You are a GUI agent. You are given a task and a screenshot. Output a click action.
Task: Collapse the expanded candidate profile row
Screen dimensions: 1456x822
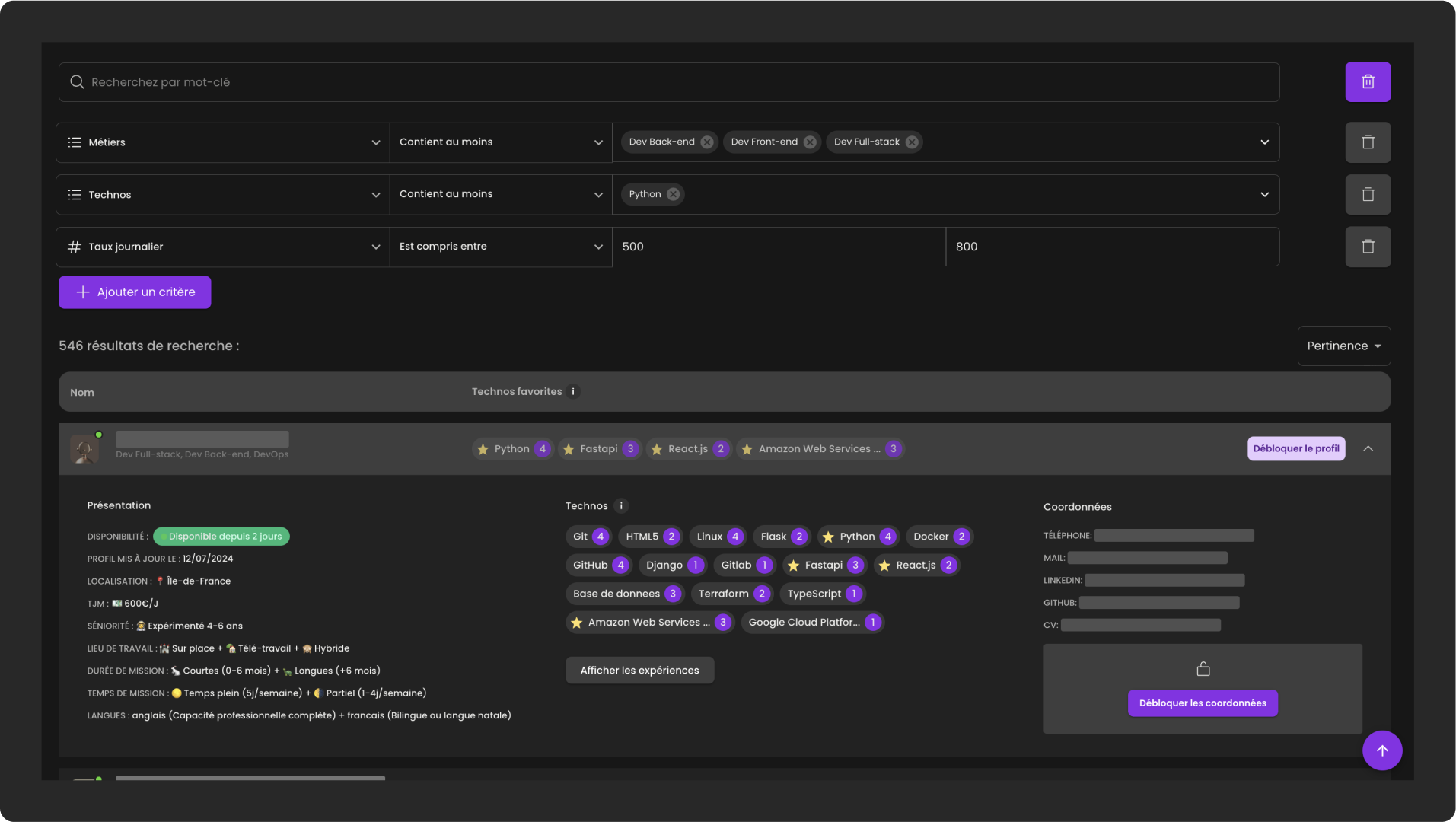click(x=1368, y=449)
